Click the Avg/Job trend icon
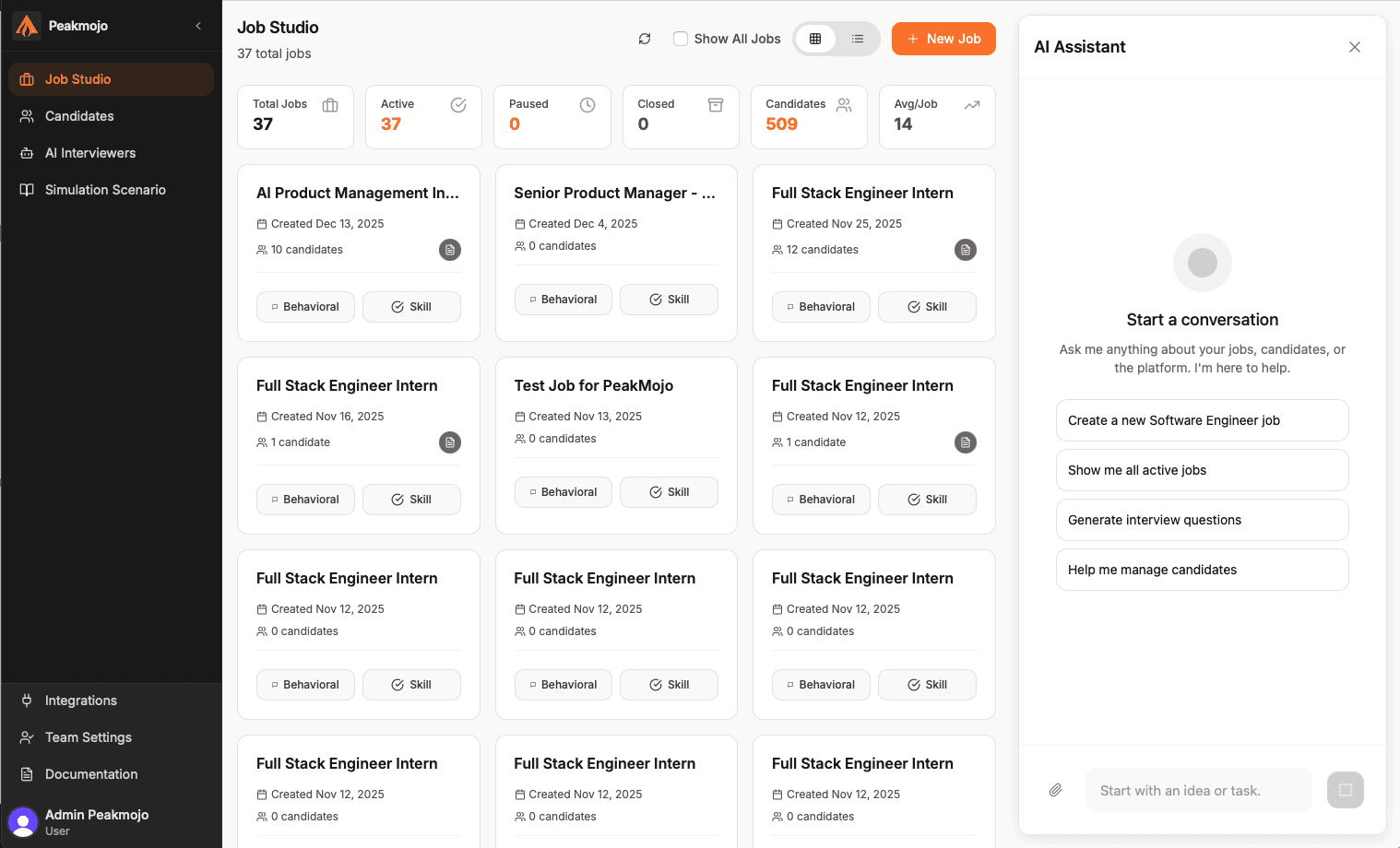 pyautogui.click(x=972, y=105)
